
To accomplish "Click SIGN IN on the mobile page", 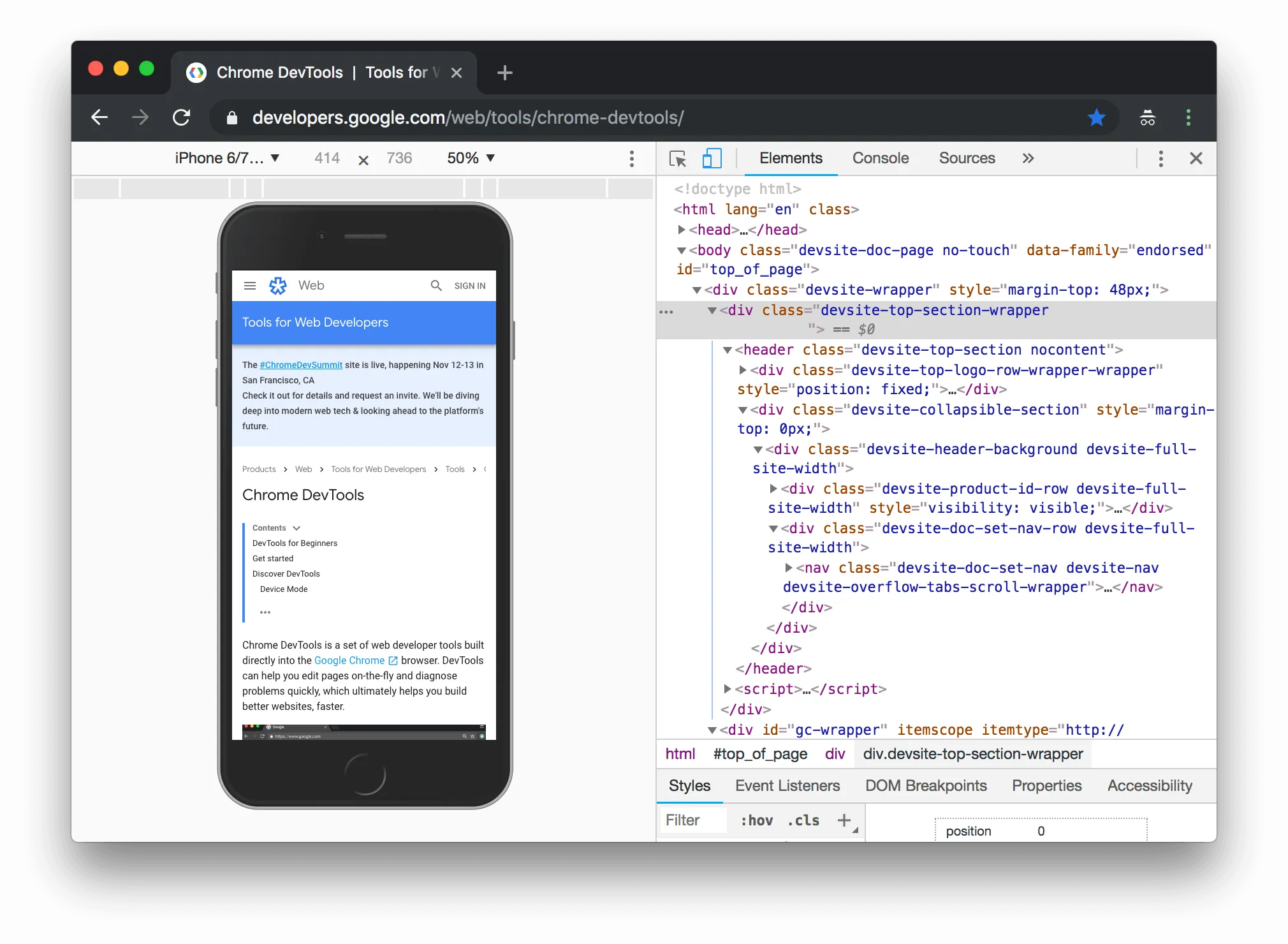I will coord(470,286).
